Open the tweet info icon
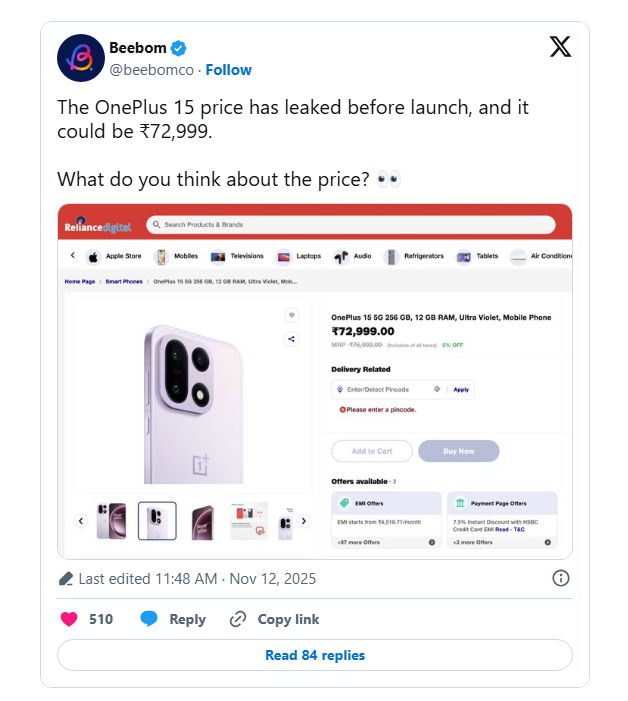Image resolution: width=628 pixels, height=701 pixels. click(x=561, y=578)
